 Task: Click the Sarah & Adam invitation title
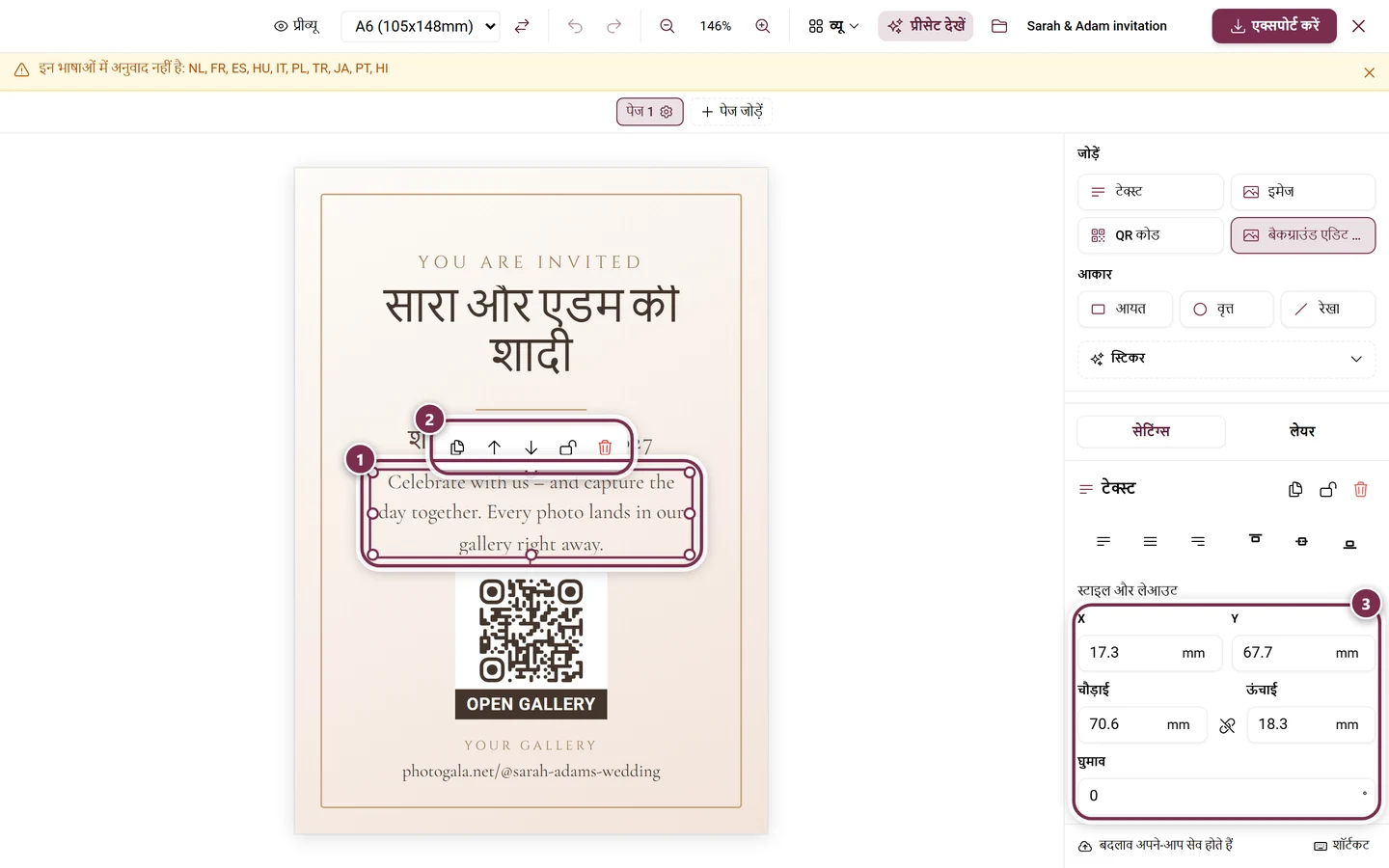[1097, 26]
